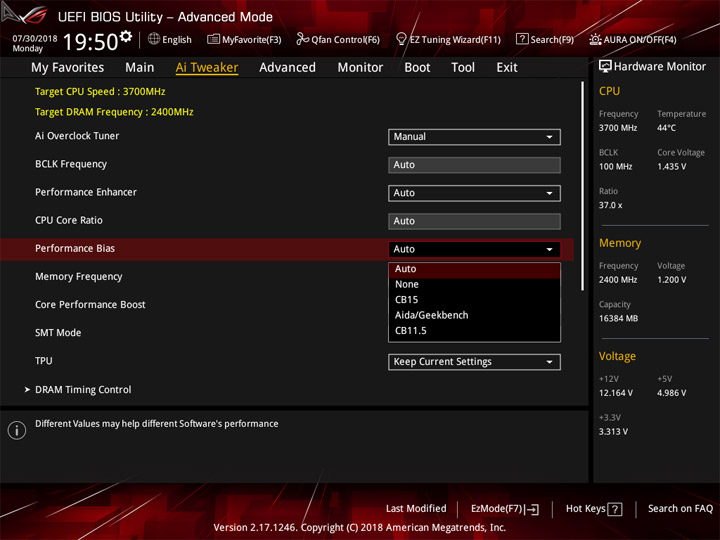This screenshot has width=720, height=540.
Task: Click the Qfan Control fan icon
Action: point(302,39)
